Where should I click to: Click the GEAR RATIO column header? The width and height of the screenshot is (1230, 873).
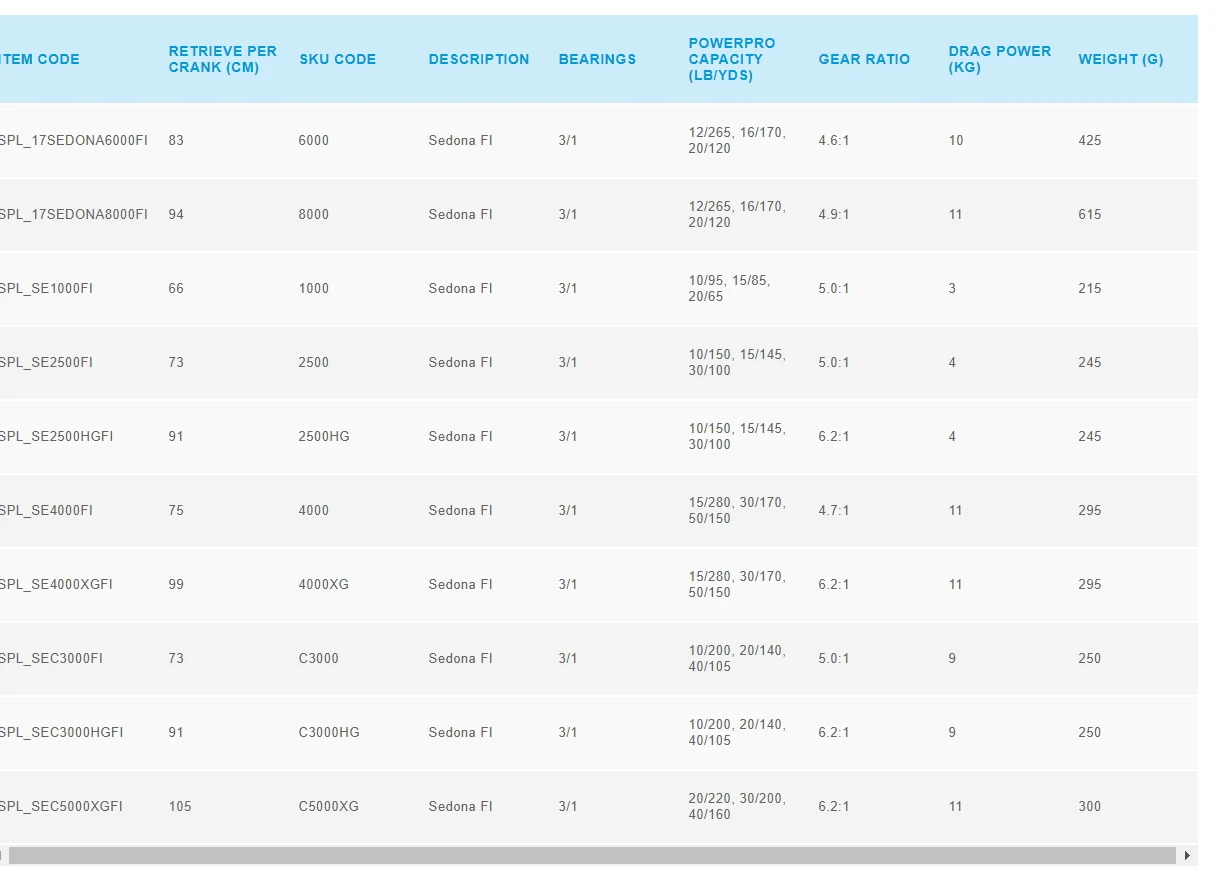click(x=864, y=59)
